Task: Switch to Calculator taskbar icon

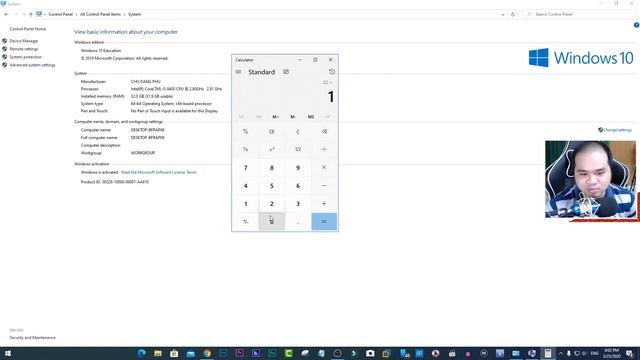Action: pos(548,353)
